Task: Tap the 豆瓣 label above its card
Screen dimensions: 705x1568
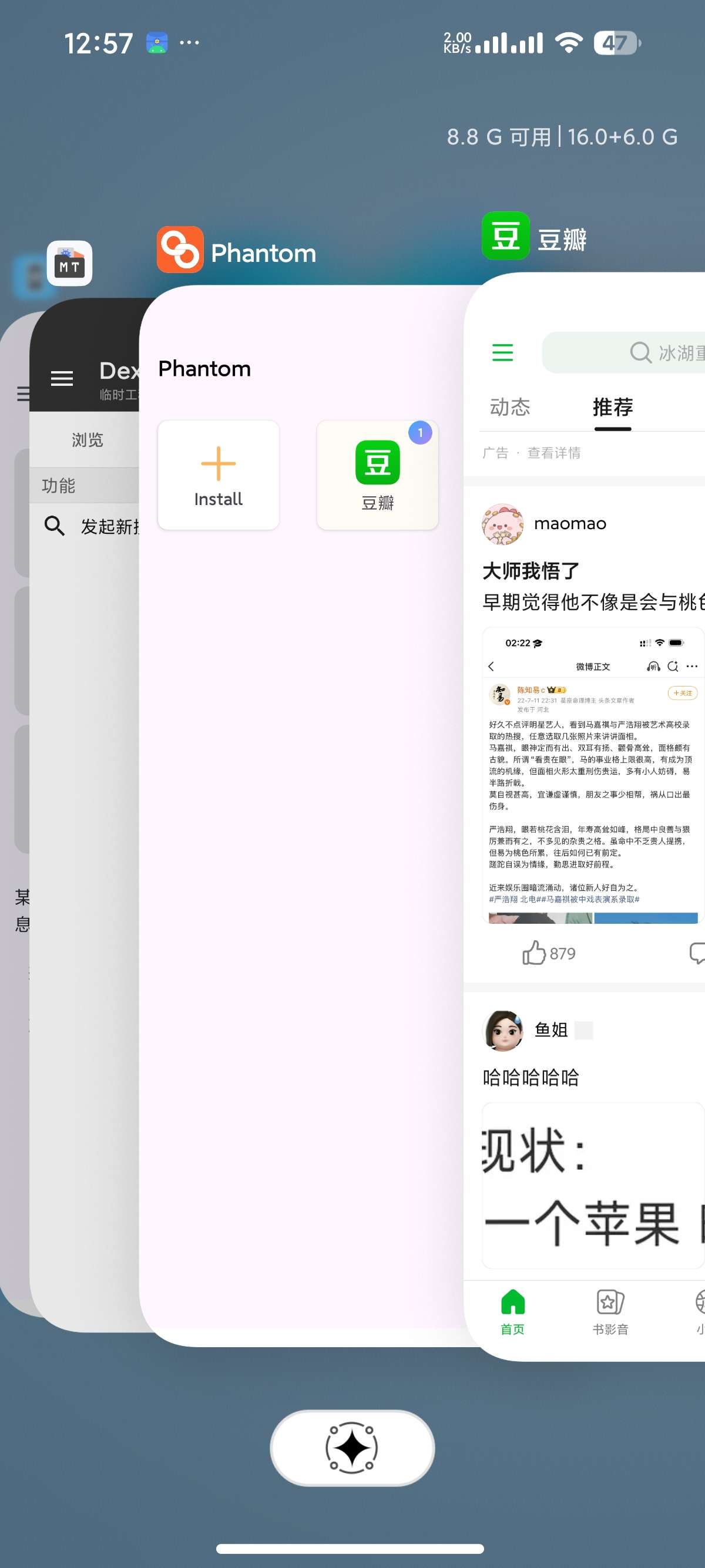Action: point(562,239)
